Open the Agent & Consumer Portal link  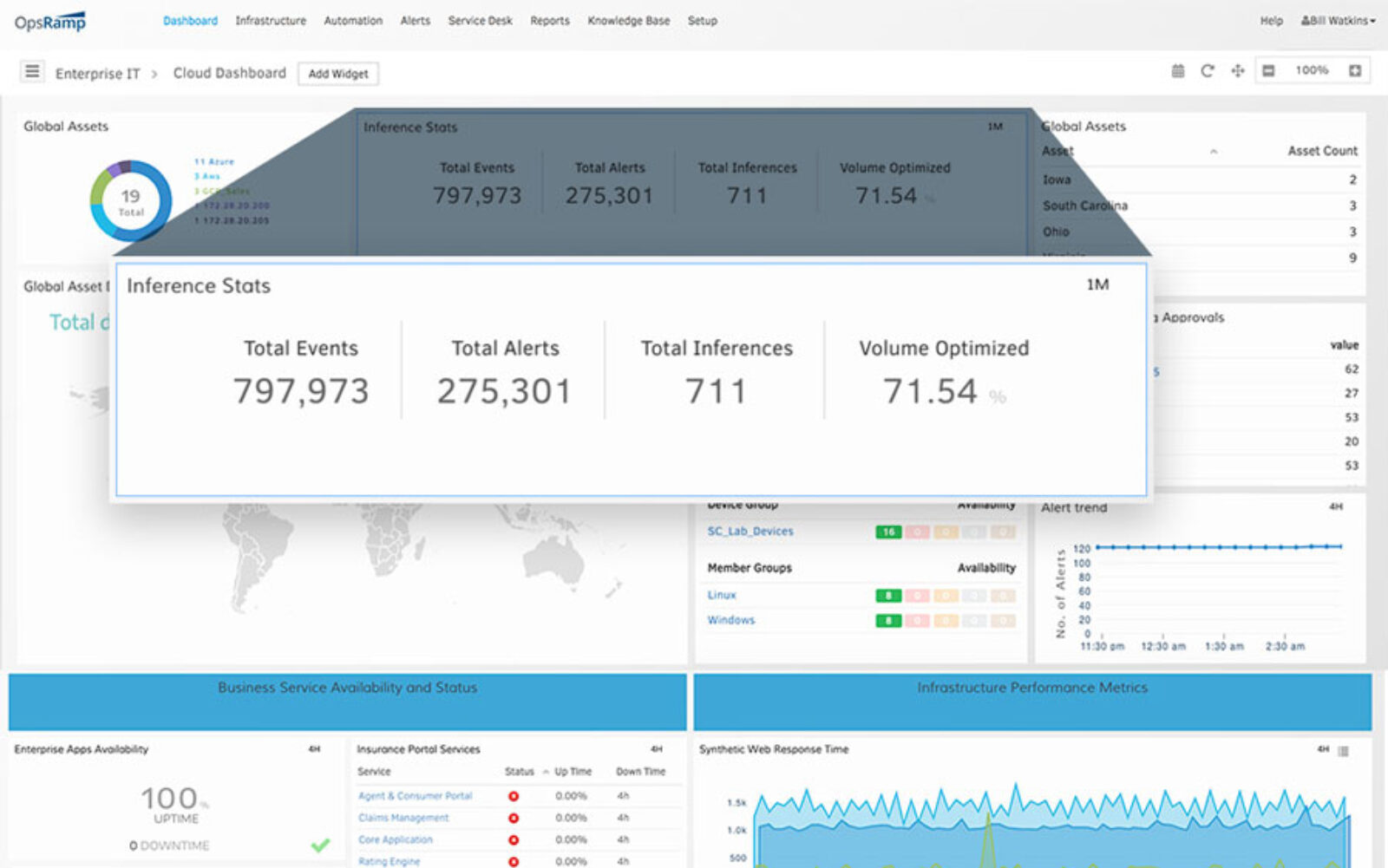click(415, 795)
